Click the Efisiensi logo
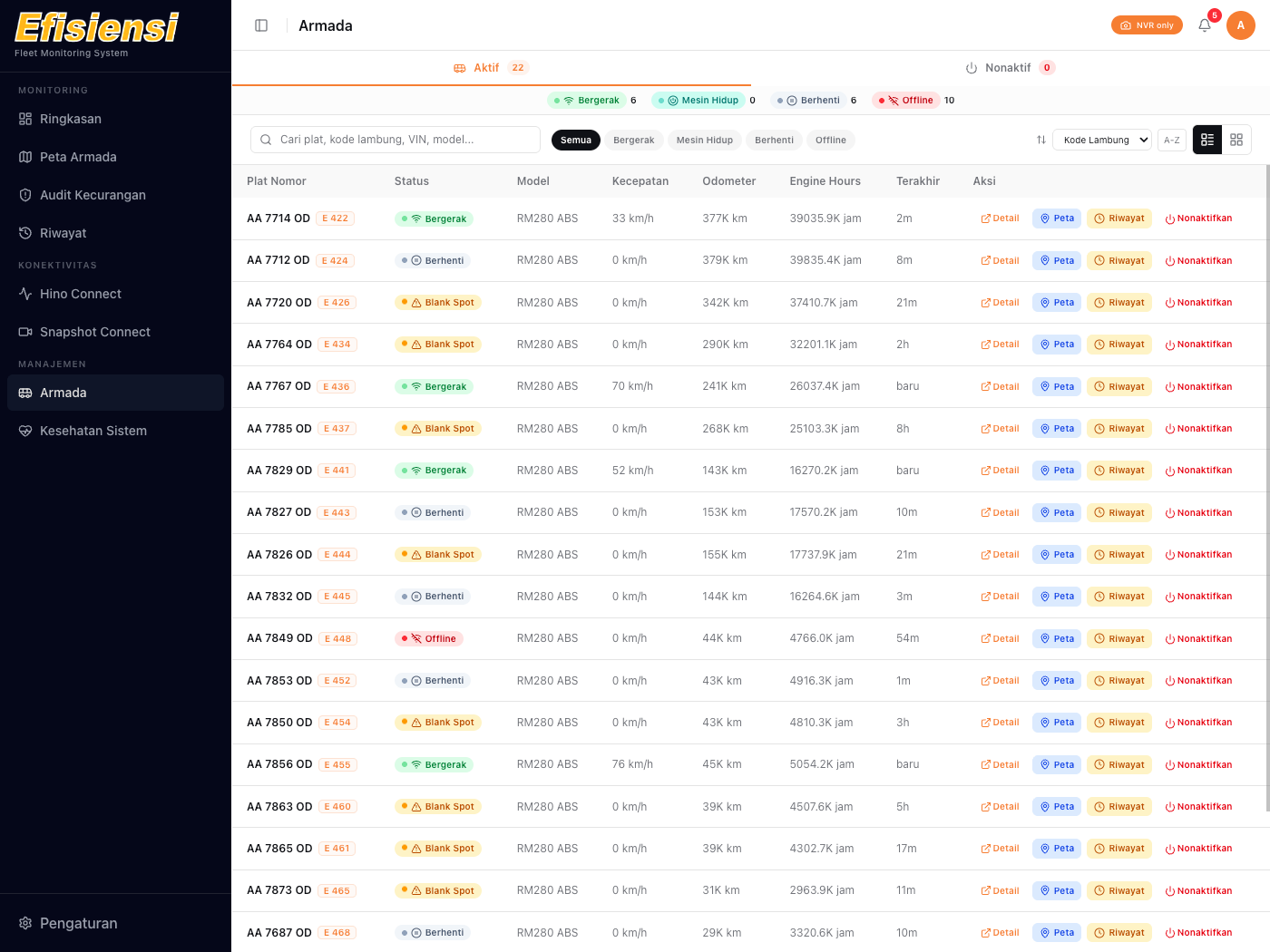 click(x=97, y=28)
